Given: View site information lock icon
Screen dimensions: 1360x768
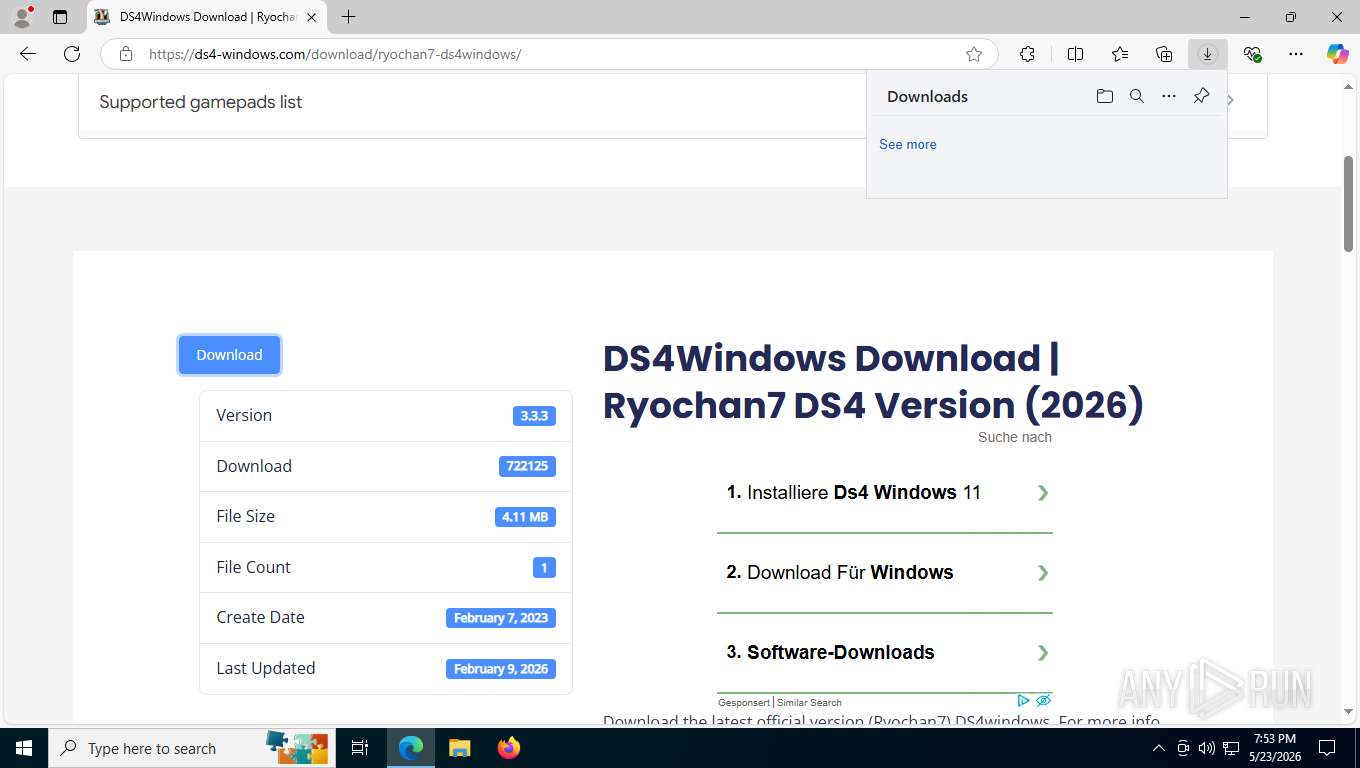Looking at the screenshot, I should pyautogui.click(x=125, y=54).
